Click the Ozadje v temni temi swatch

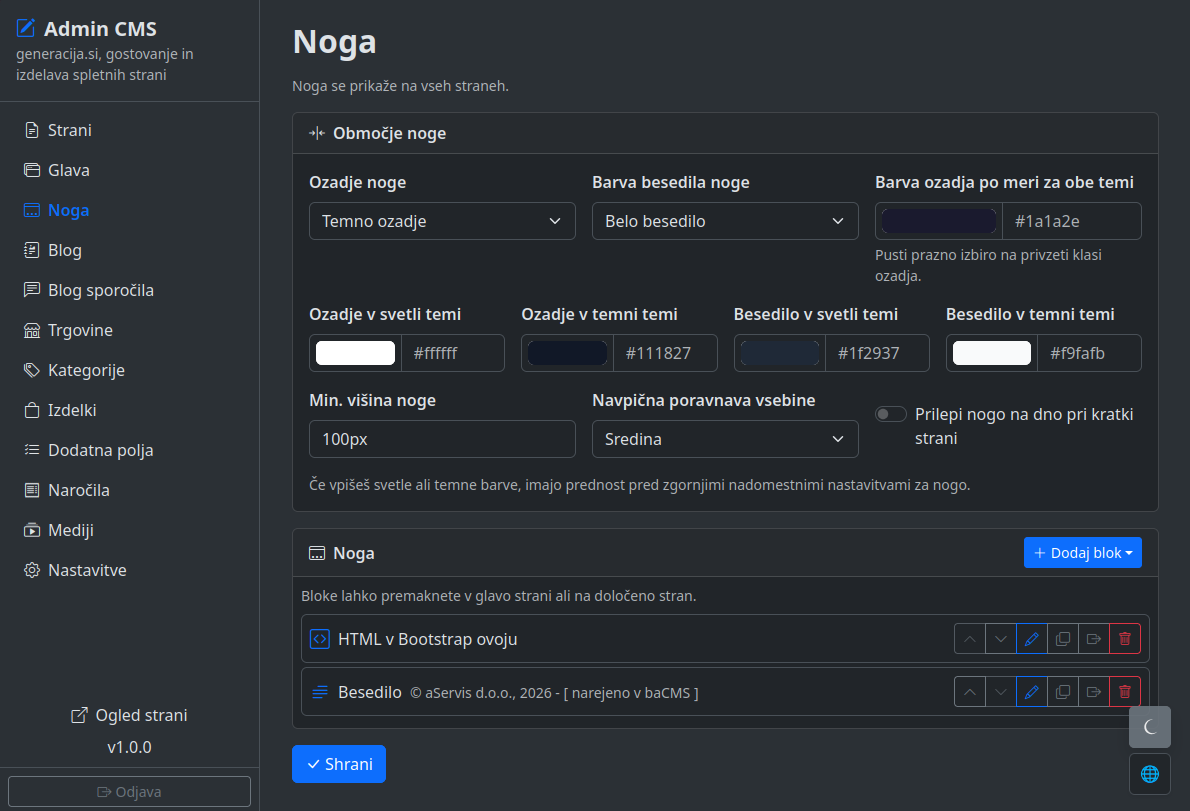click(567, 353)
